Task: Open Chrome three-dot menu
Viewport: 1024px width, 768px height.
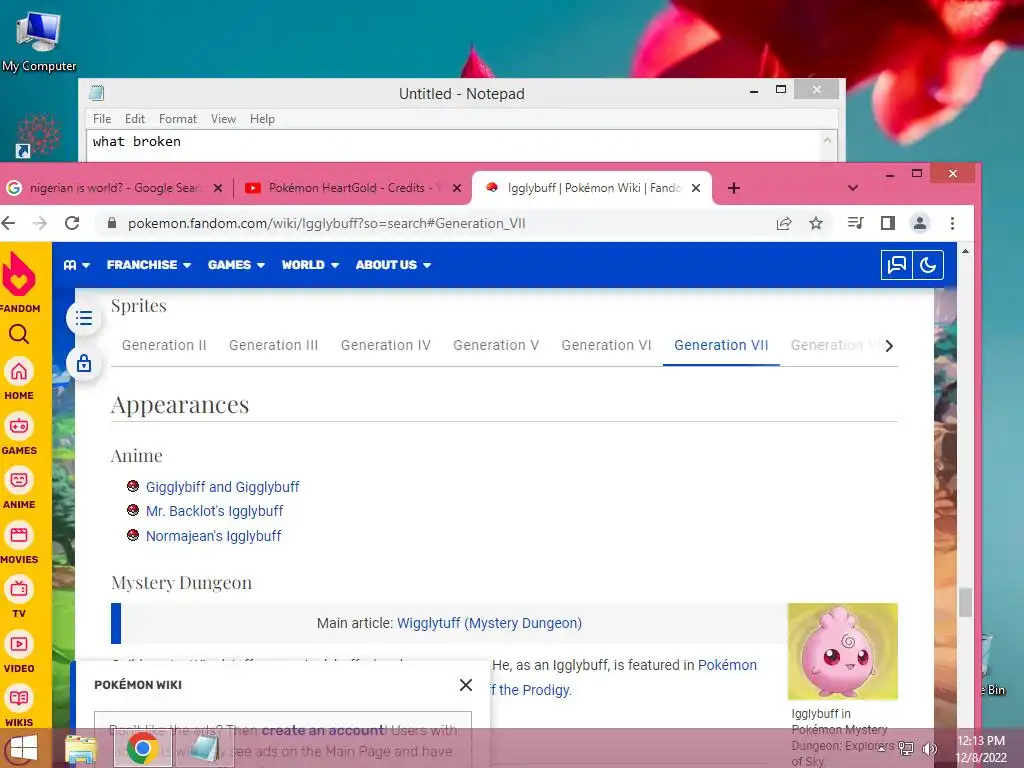Action: tap(952, 223)
